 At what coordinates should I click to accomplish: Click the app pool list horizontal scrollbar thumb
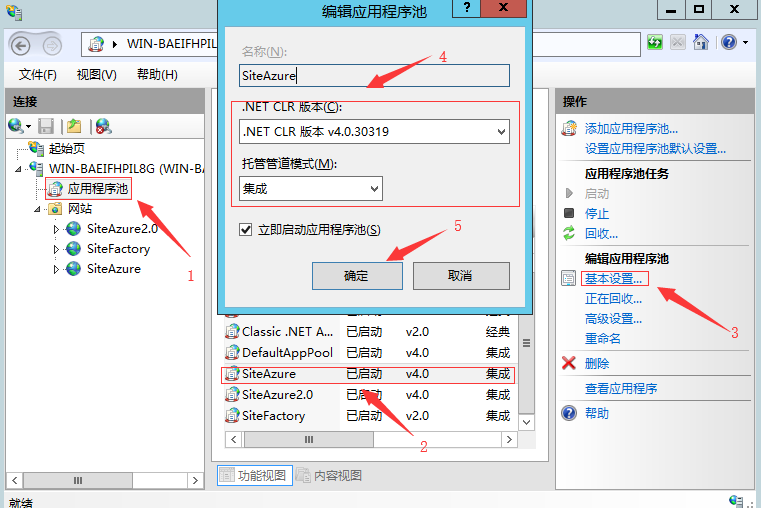(x=309, y=440)
